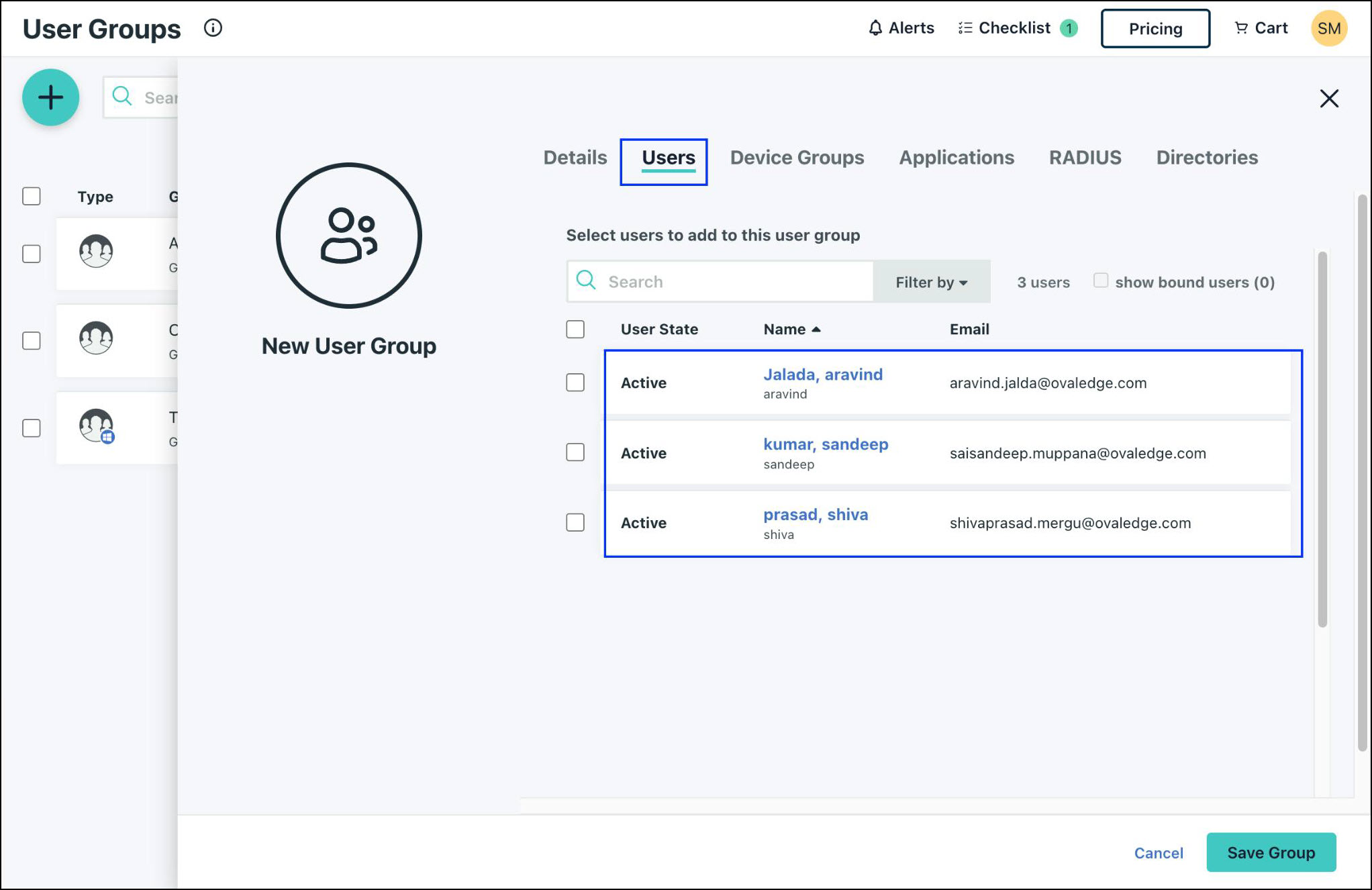This screenshot has width=1372, height=890.
Task: Open the Alerts bell icon
Action: click(875, 28)
